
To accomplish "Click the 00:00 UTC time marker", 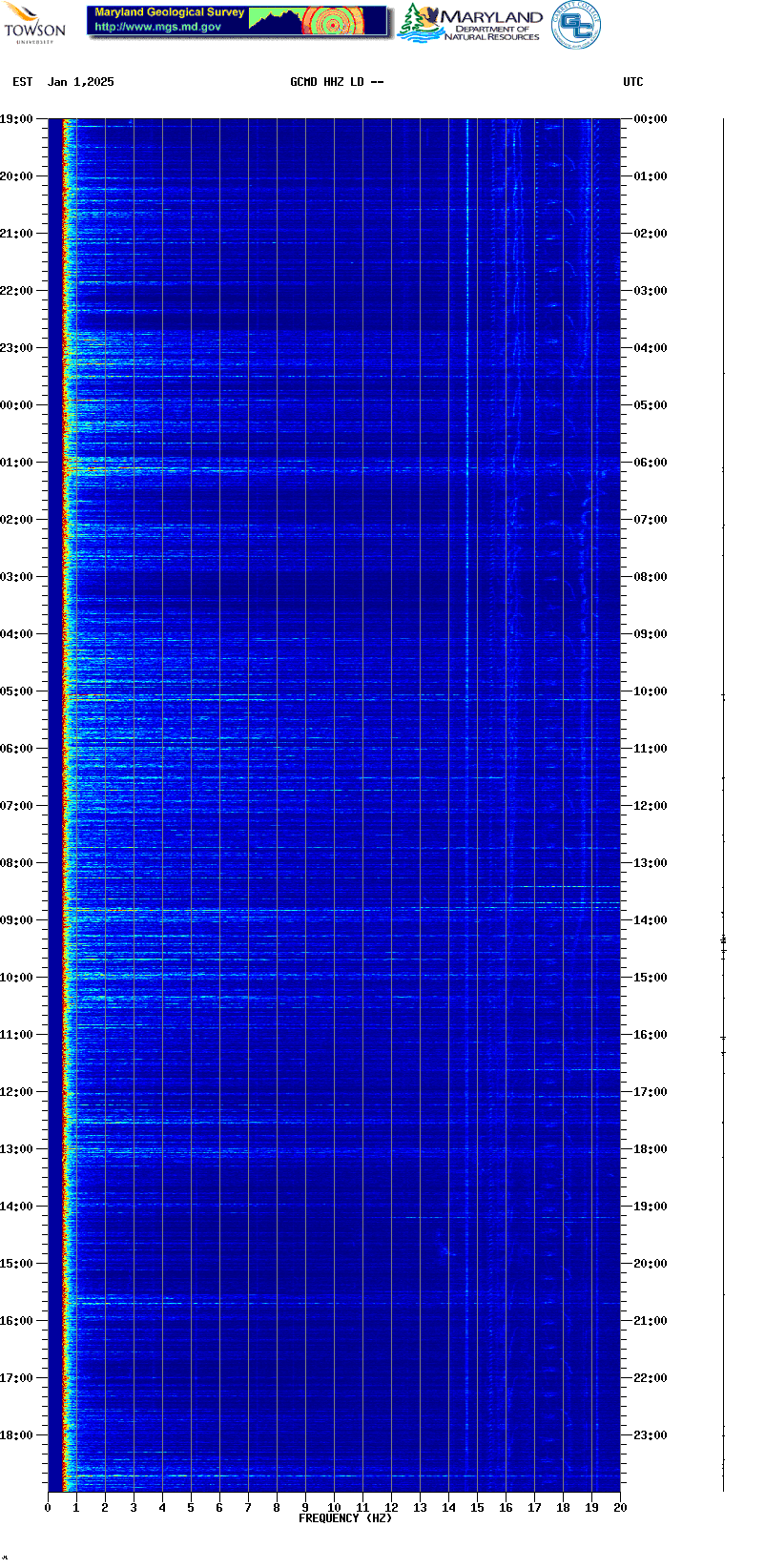I will pos(651,119).
